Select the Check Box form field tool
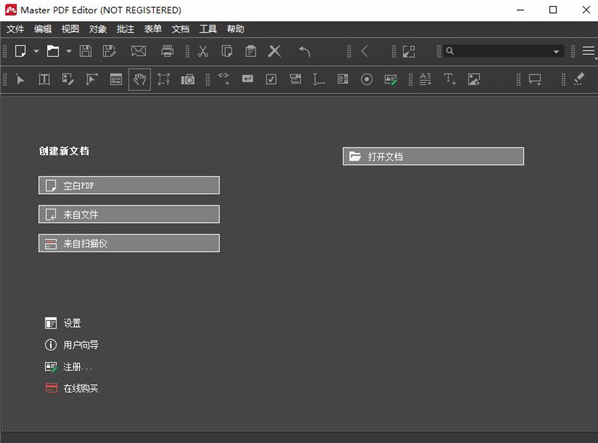This screenshot has height=443, width=598. [271, 79]
